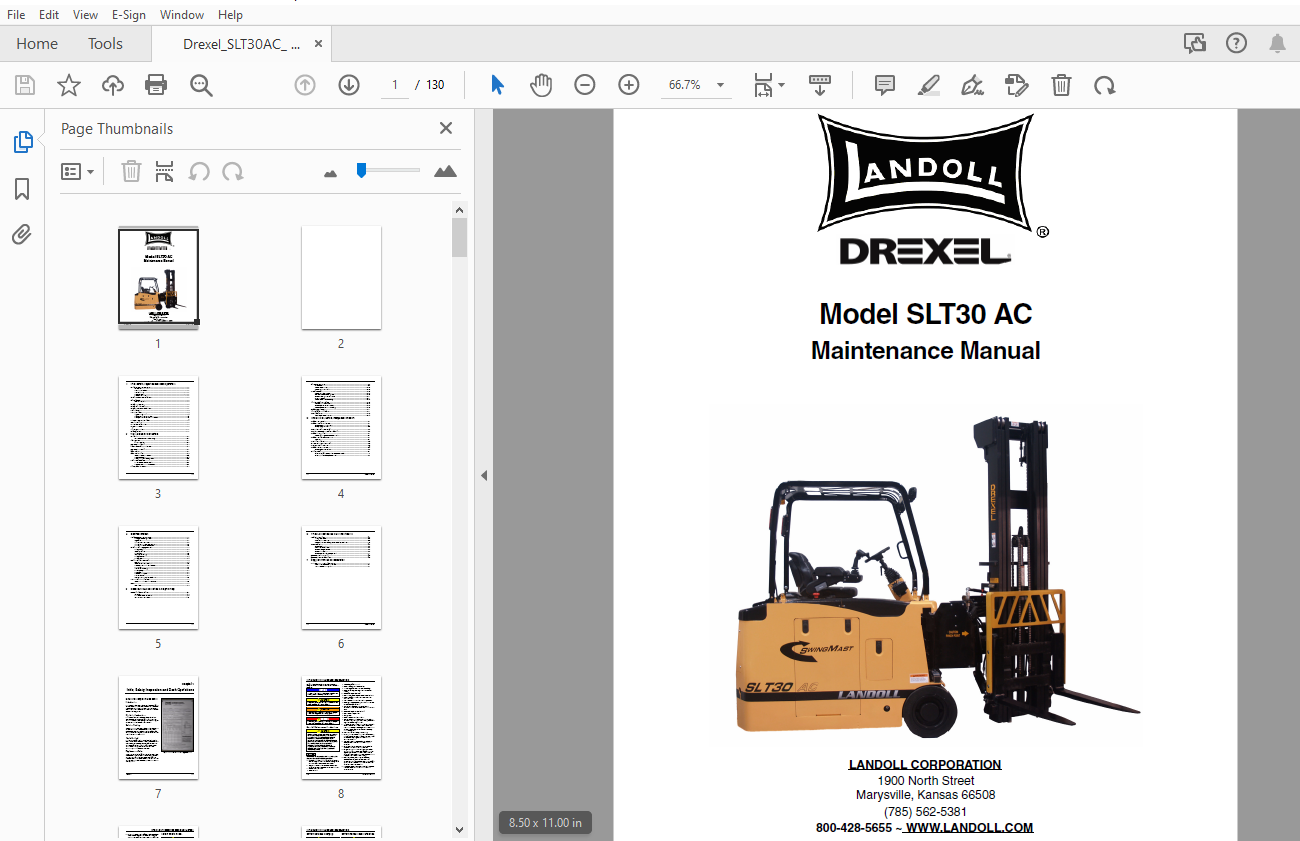The image size is (1300, 841).
Task: Close the Page Thumbnails panel
Action: (x=446, y=128)
